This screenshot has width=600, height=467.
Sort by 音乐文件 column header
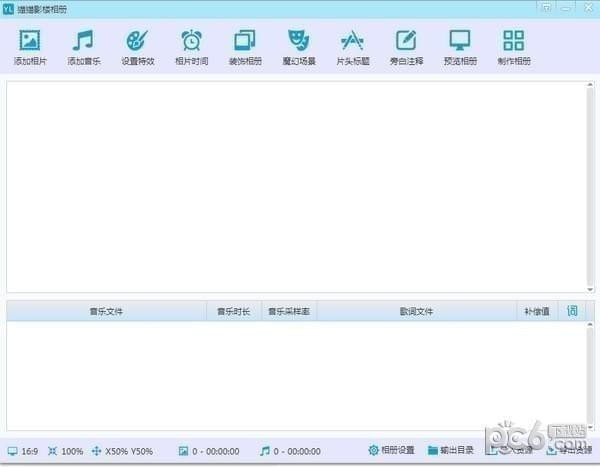106,311
